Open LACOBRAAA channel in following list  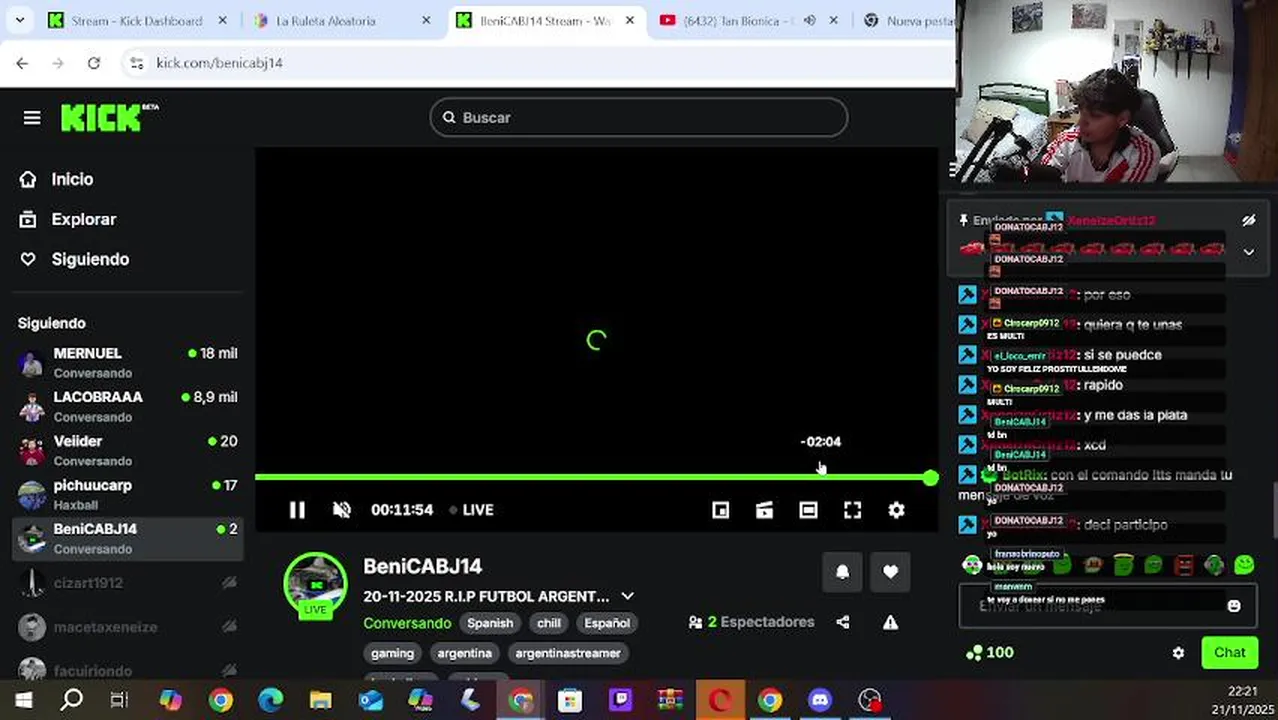128,406
